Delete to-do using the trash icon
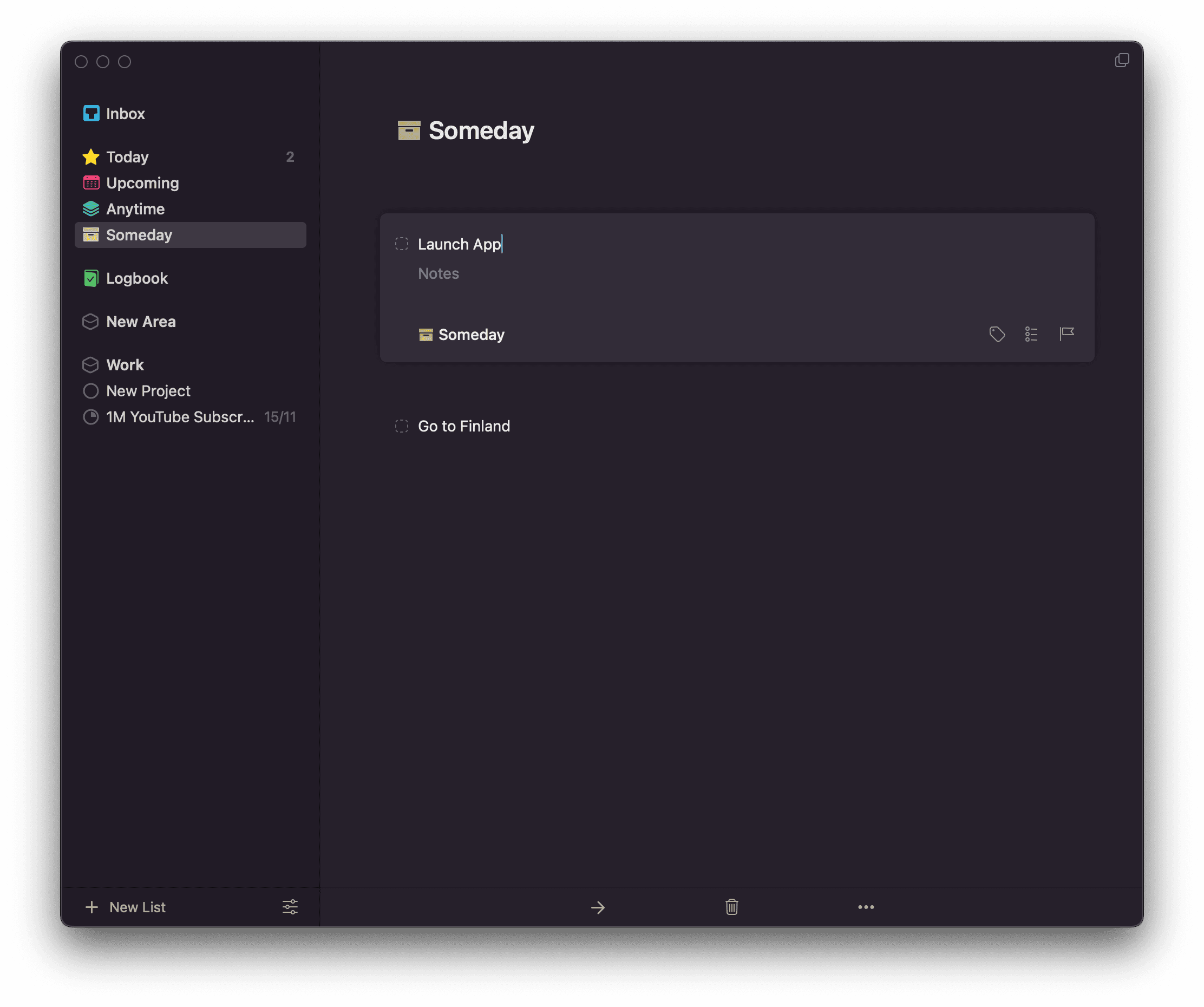The image size is (1204, 1007). pyautogui.click(x=731, y=907)
